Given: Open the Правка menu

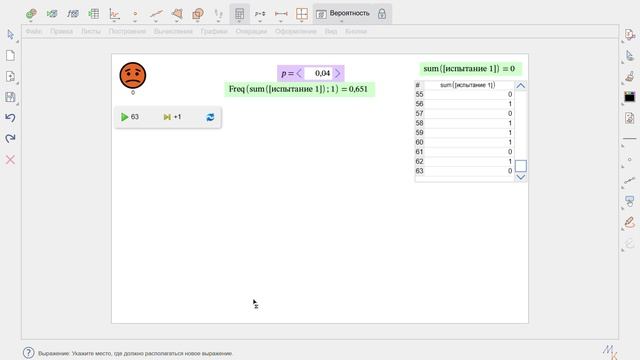Looking at the screenshot, I should (62, 31).
